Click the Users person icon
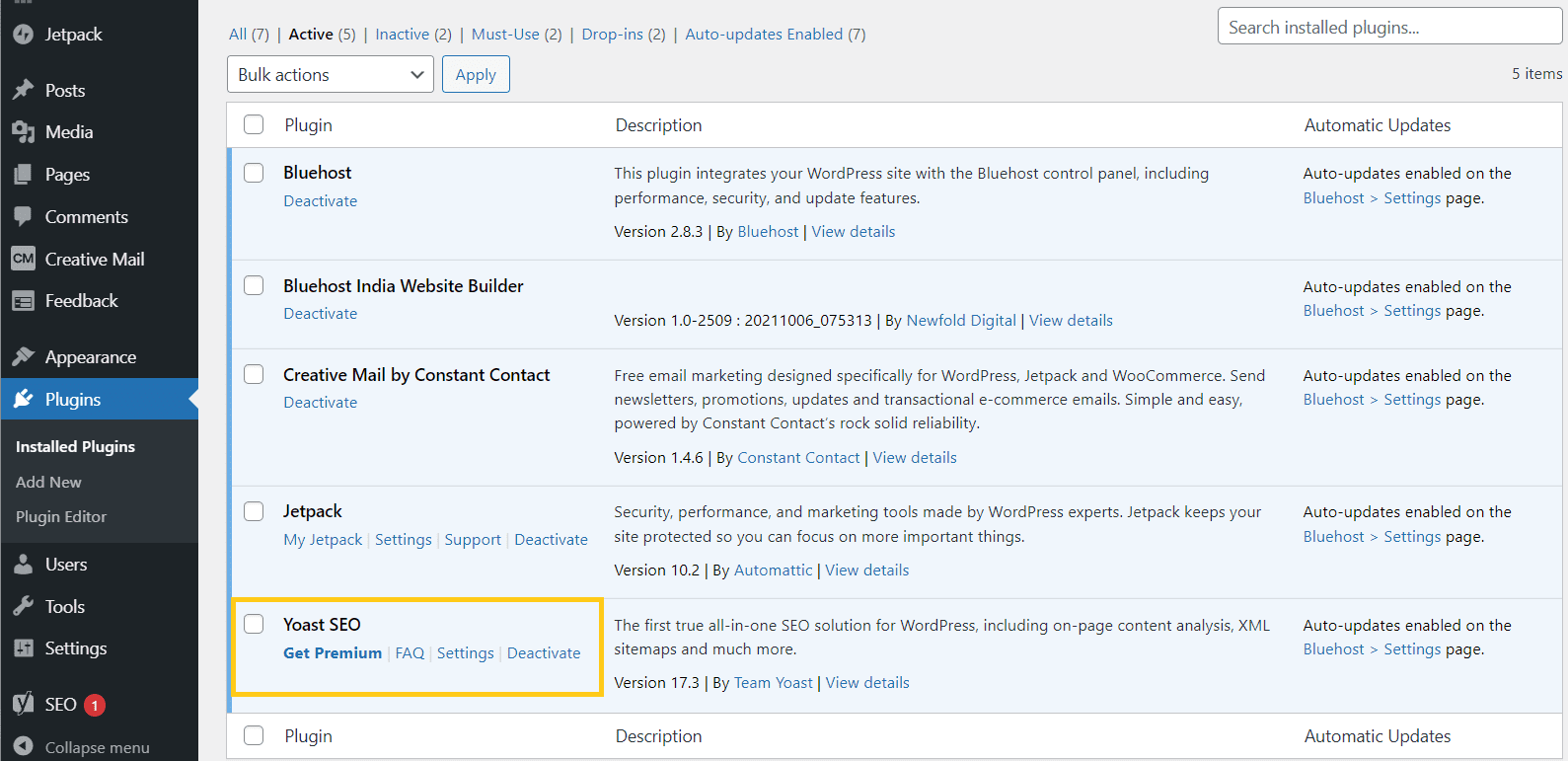 [24, 565]
